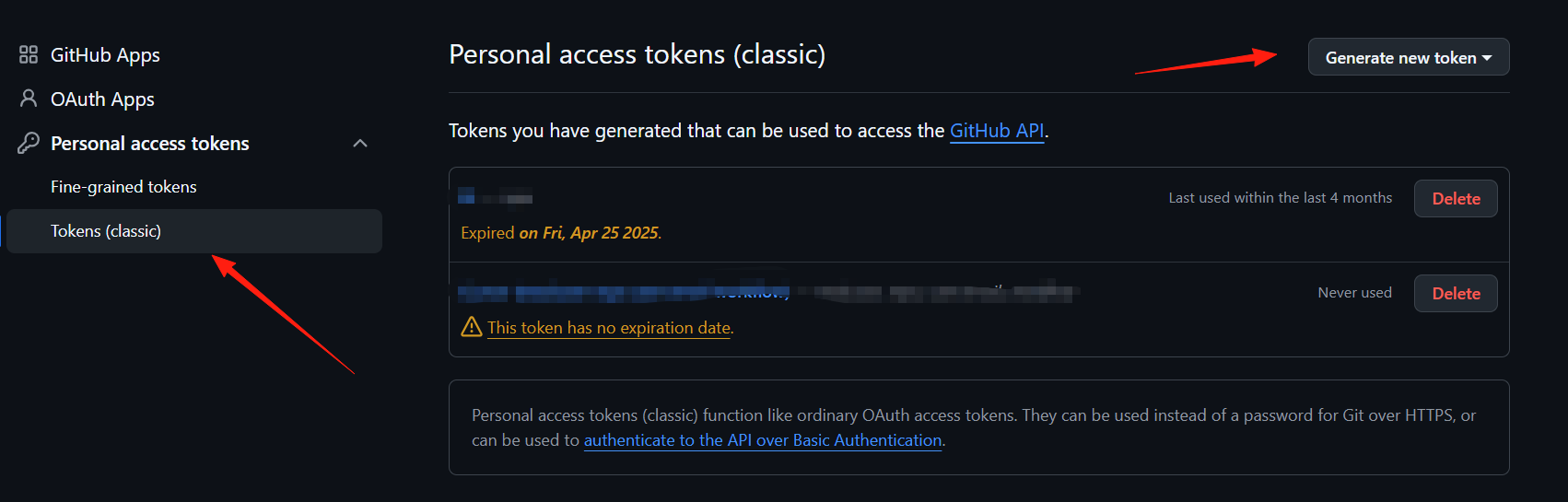The height and width of the screenshot is (502, 1568).
Task: Open the GitHub Apps sidebar label
Action: 105,55
